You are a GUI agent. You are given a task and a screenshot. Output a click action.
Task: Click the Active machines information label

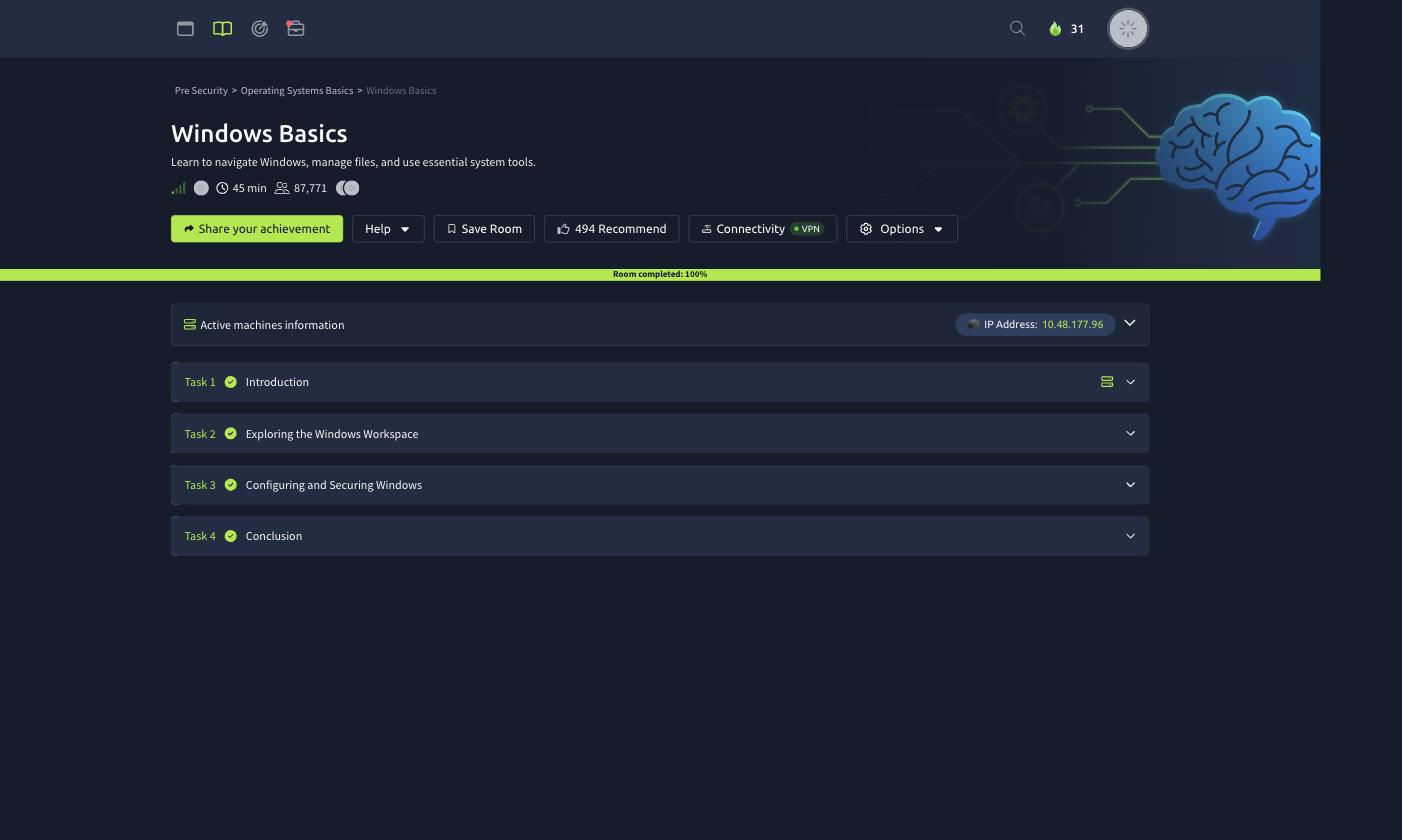click(x=272, y=325)
